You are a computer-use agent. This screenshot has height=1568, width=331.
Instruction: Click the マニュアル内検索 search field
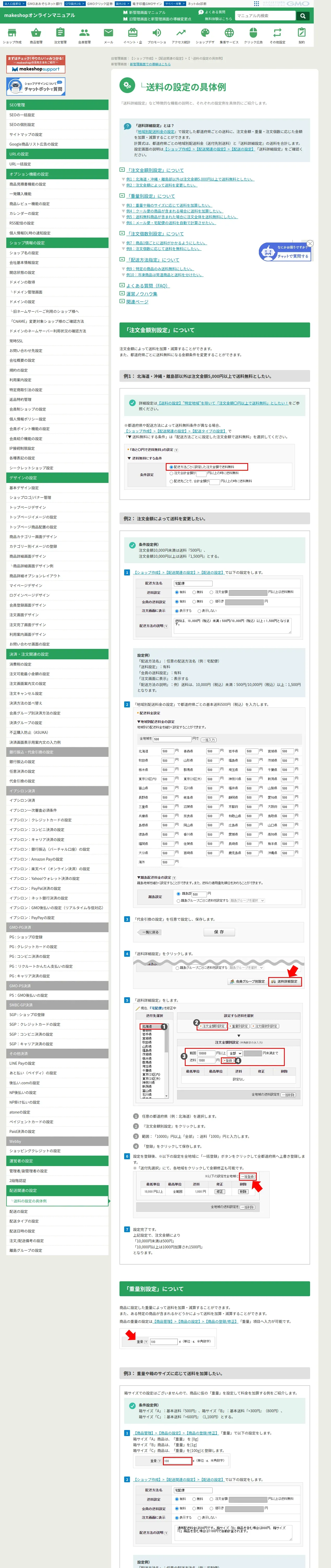click(x=265, y=16)
